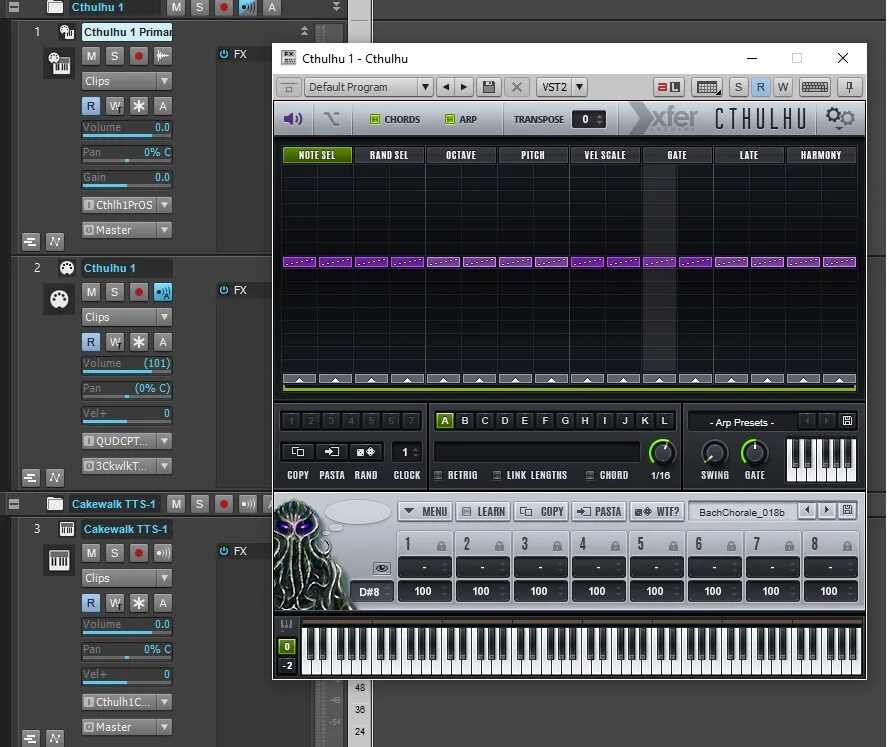Click input echo icon on Cthulhu 1 track 2

pyautogui.click(x=163, y=292)
